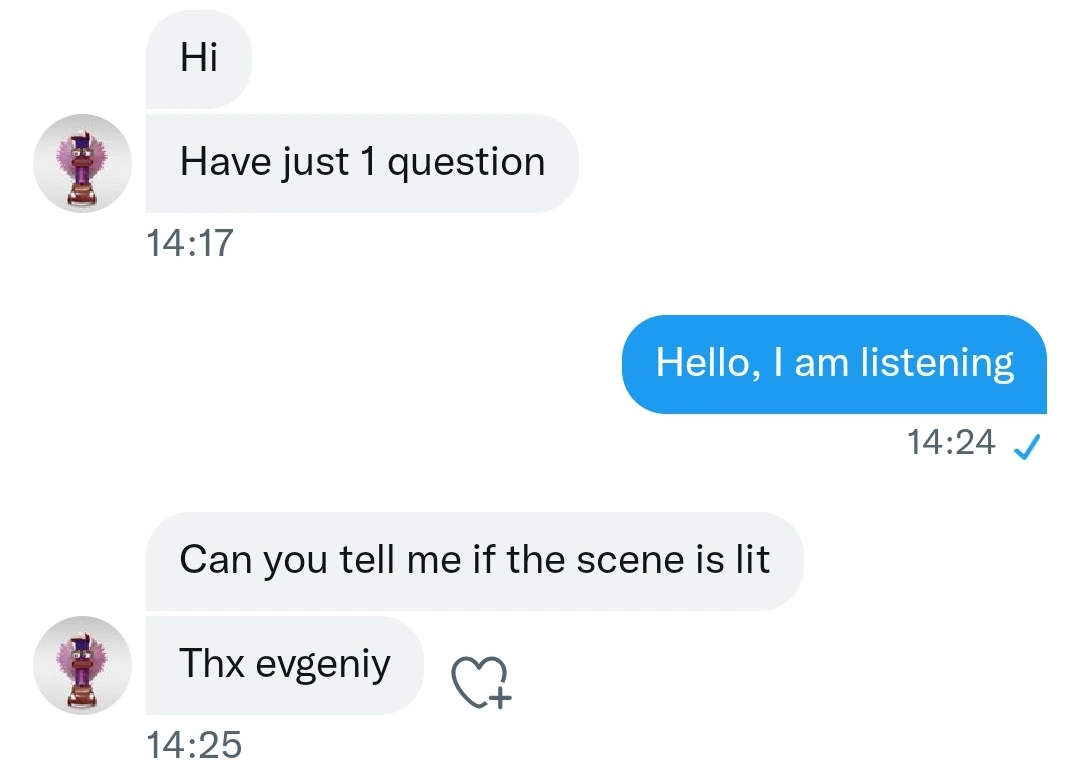
Task: Open sender's avatar beside 'Thx evgeniy' message
Action: [83, 665]
